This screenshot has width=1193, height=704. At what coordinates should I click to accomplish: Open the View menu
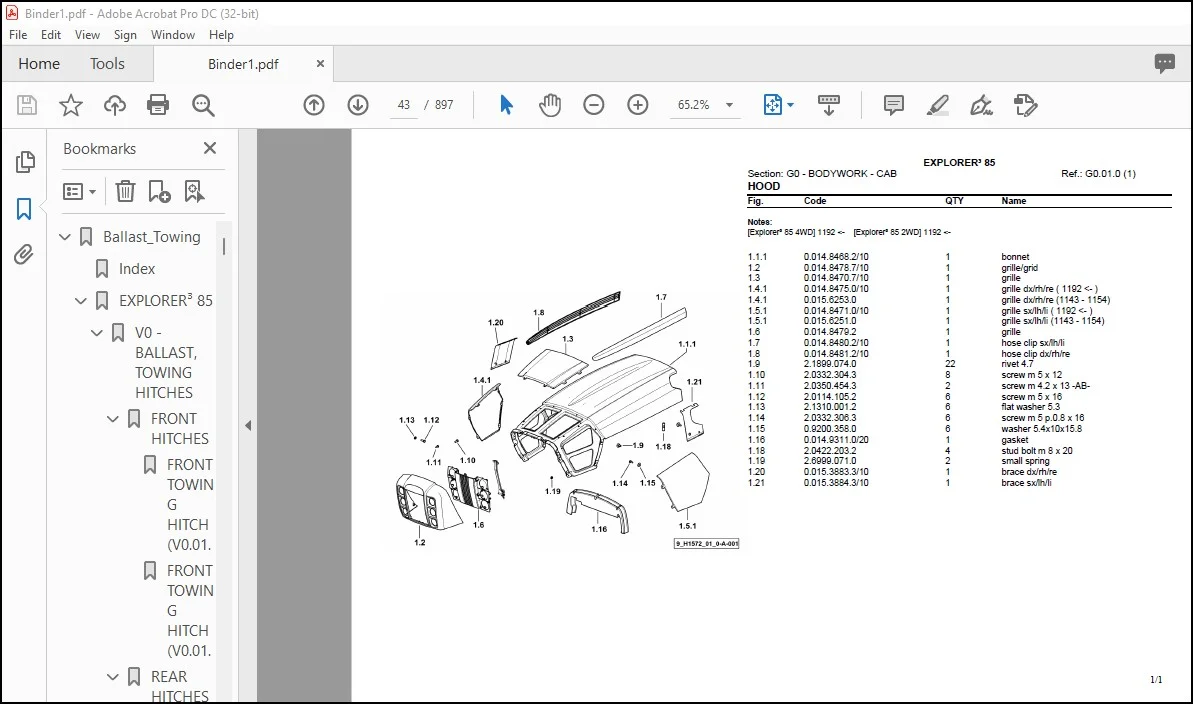tap(87, 35)
